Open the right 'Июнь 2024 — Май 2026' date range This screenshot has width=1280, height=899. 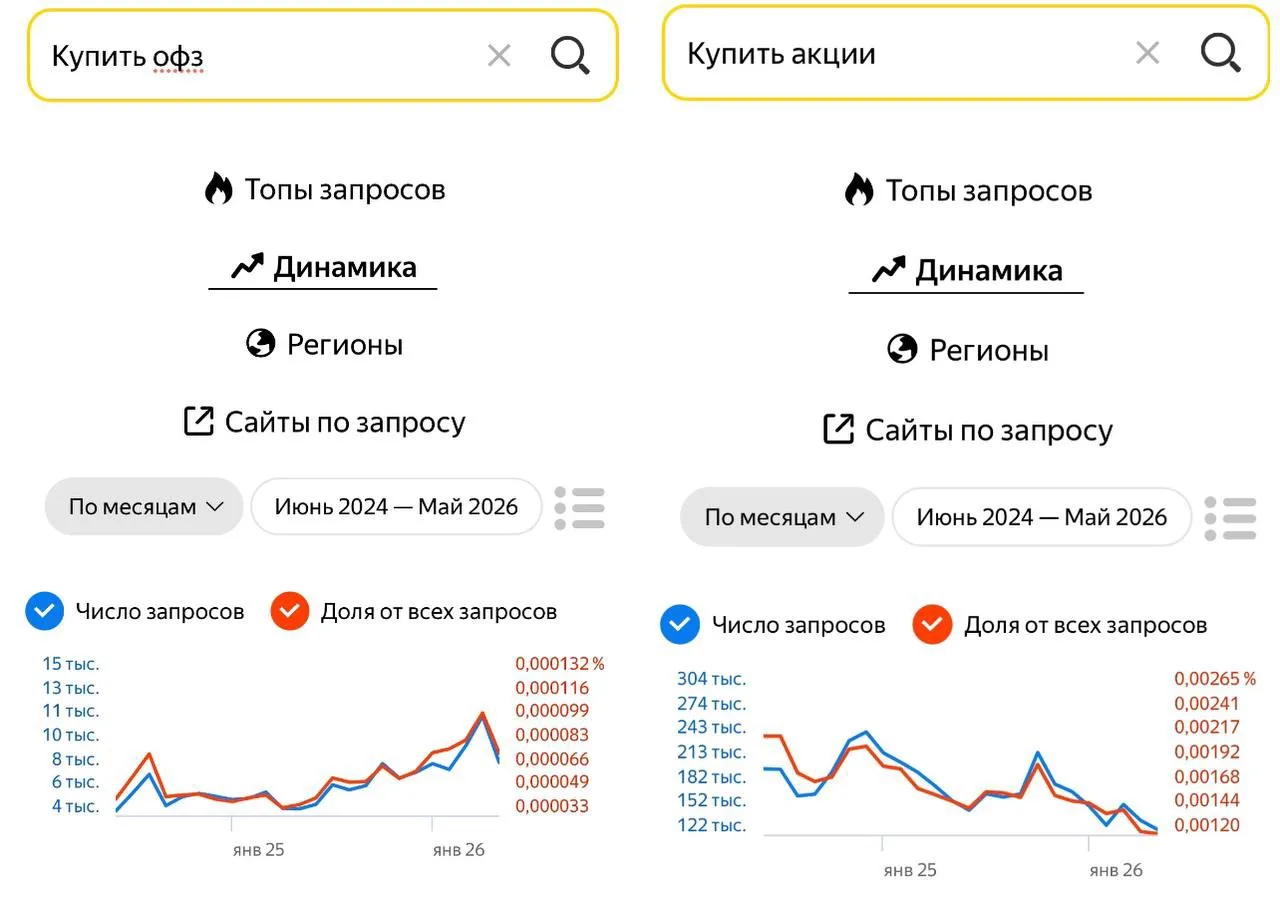point(1042,517)
